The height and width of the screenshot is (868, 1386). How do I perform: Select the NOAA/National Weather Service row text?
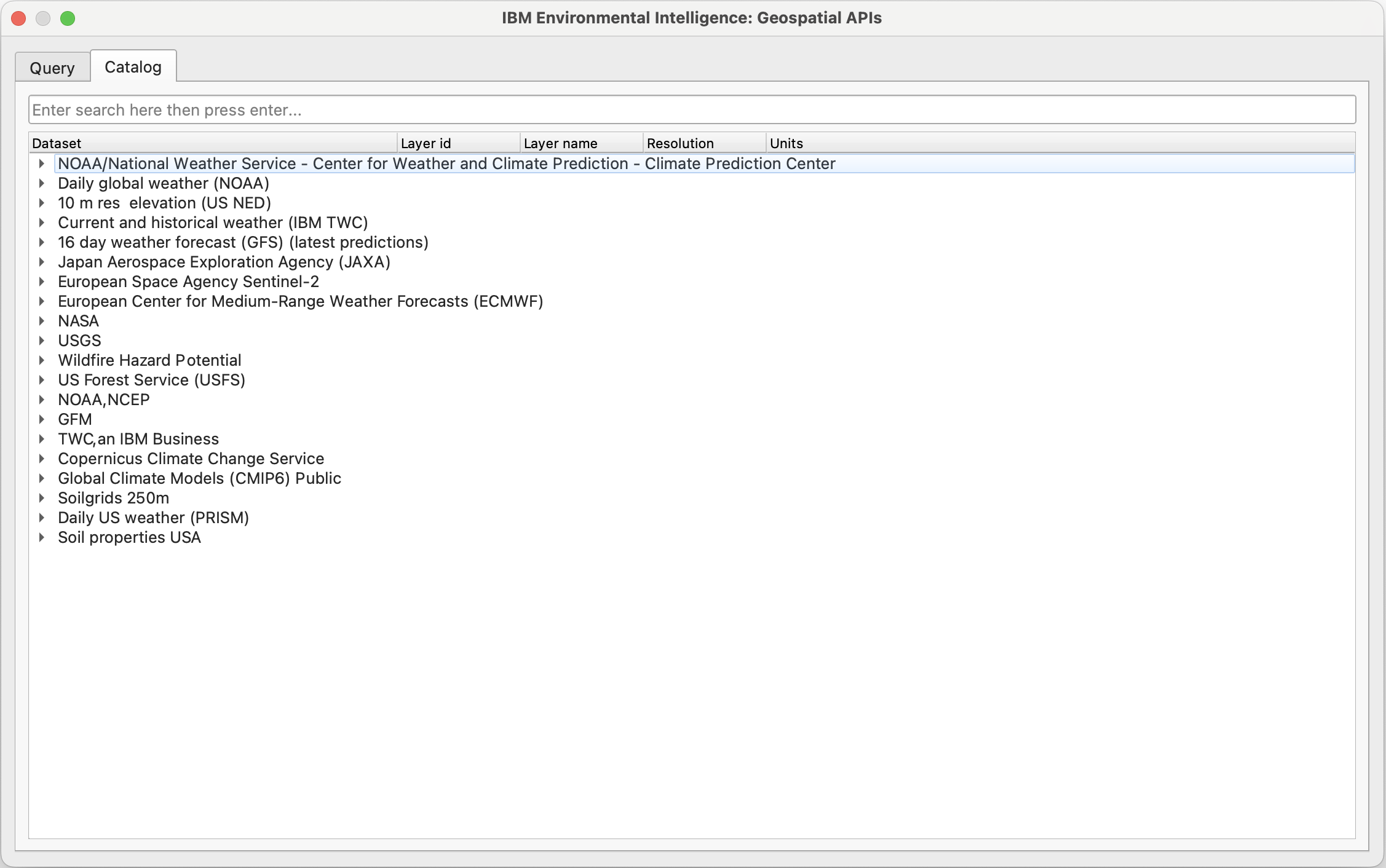coord(446,164)
